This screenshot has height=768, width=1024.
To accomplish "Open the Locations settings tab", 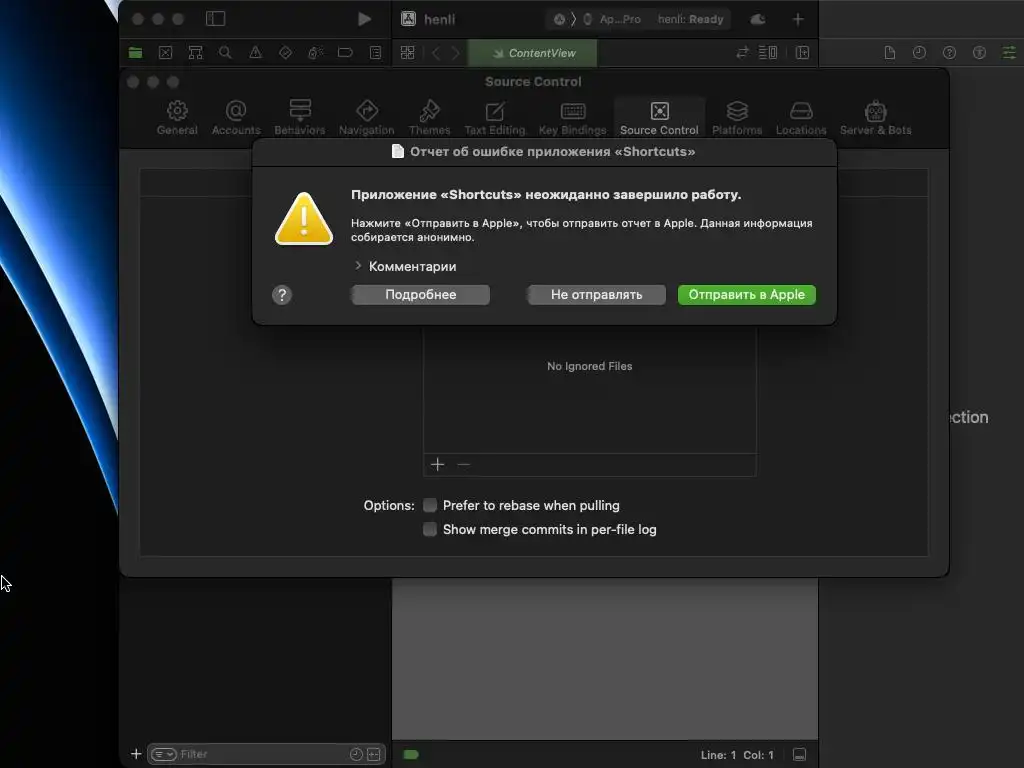I will pos(801,118).
